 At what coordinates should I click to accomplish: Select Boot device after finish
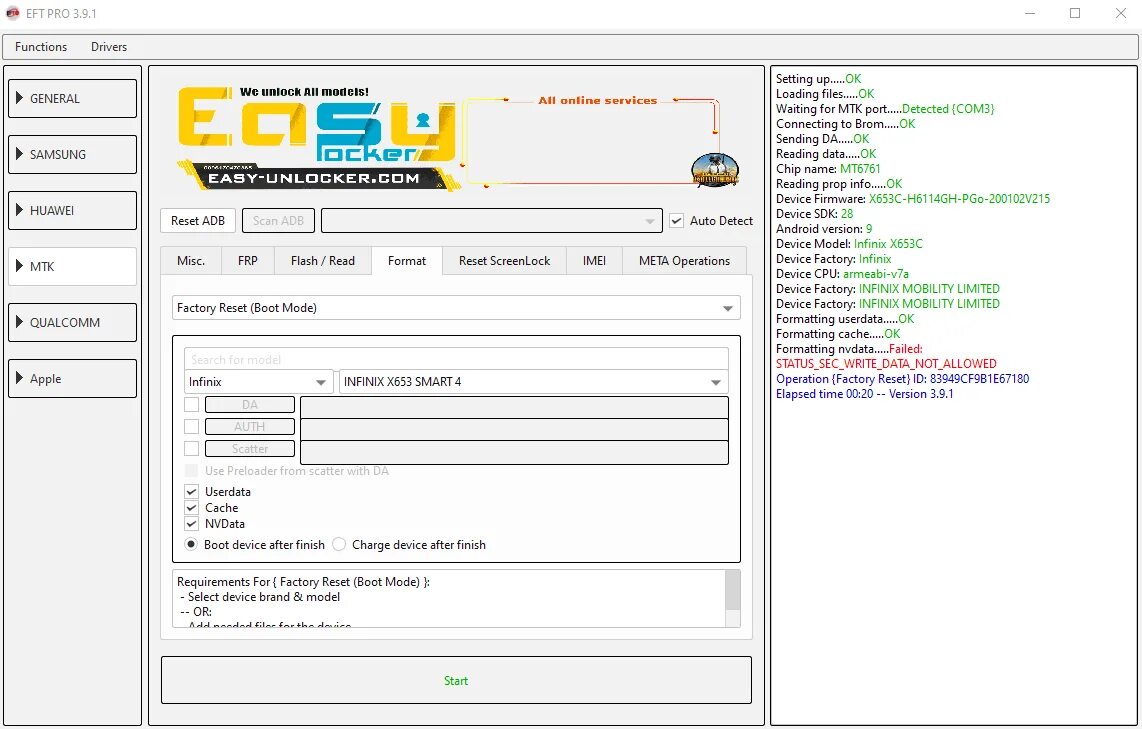pyautogui.click(x=191, y=544)
